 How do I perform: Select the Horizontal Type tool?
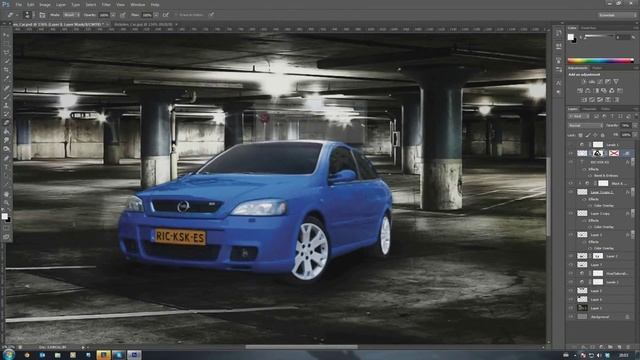pyautogui.click(x=6, y=167)
